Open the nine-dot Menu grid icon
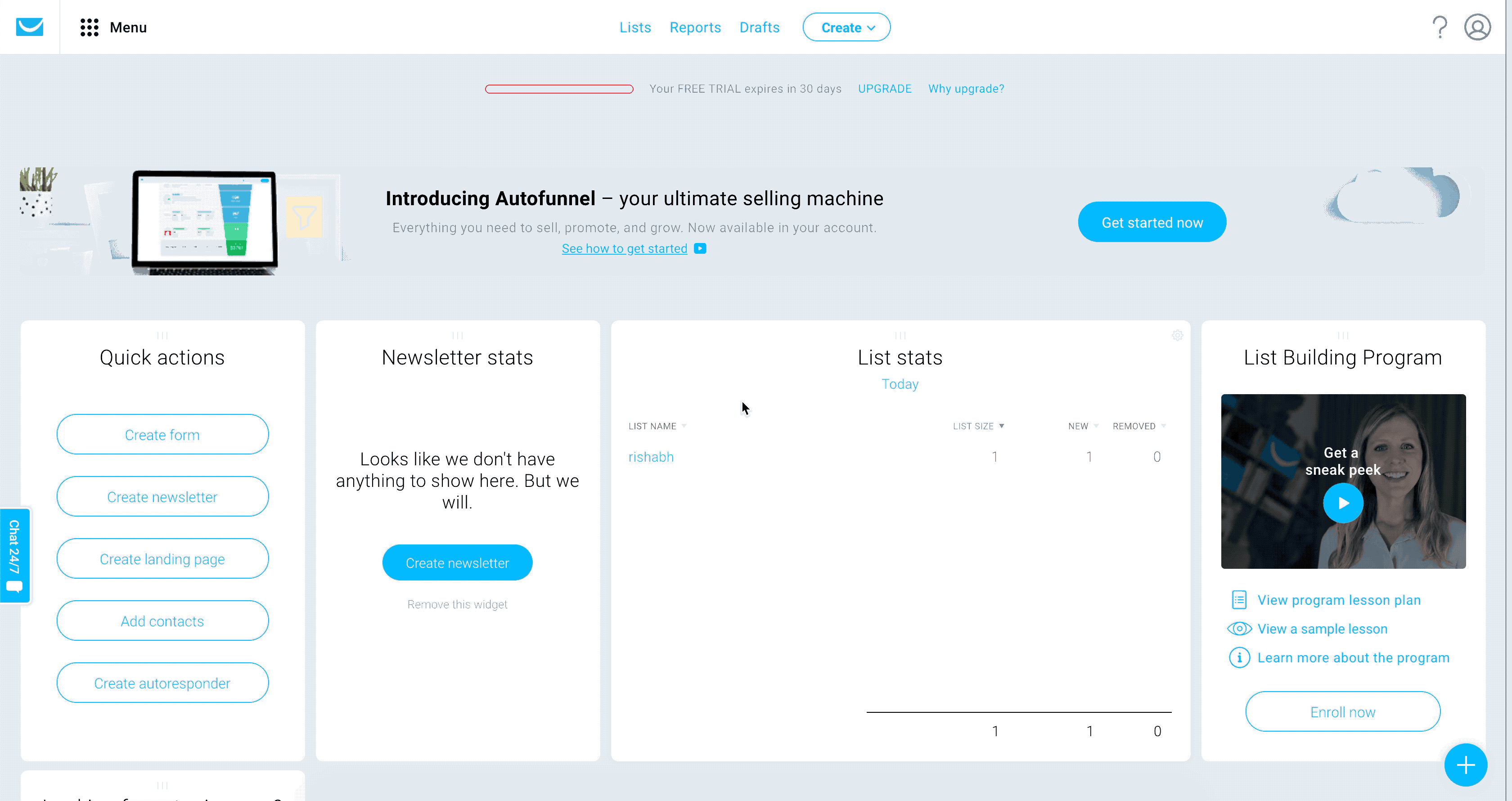Viewport: 1512px width, 801px height. click(x=89, y=27)
